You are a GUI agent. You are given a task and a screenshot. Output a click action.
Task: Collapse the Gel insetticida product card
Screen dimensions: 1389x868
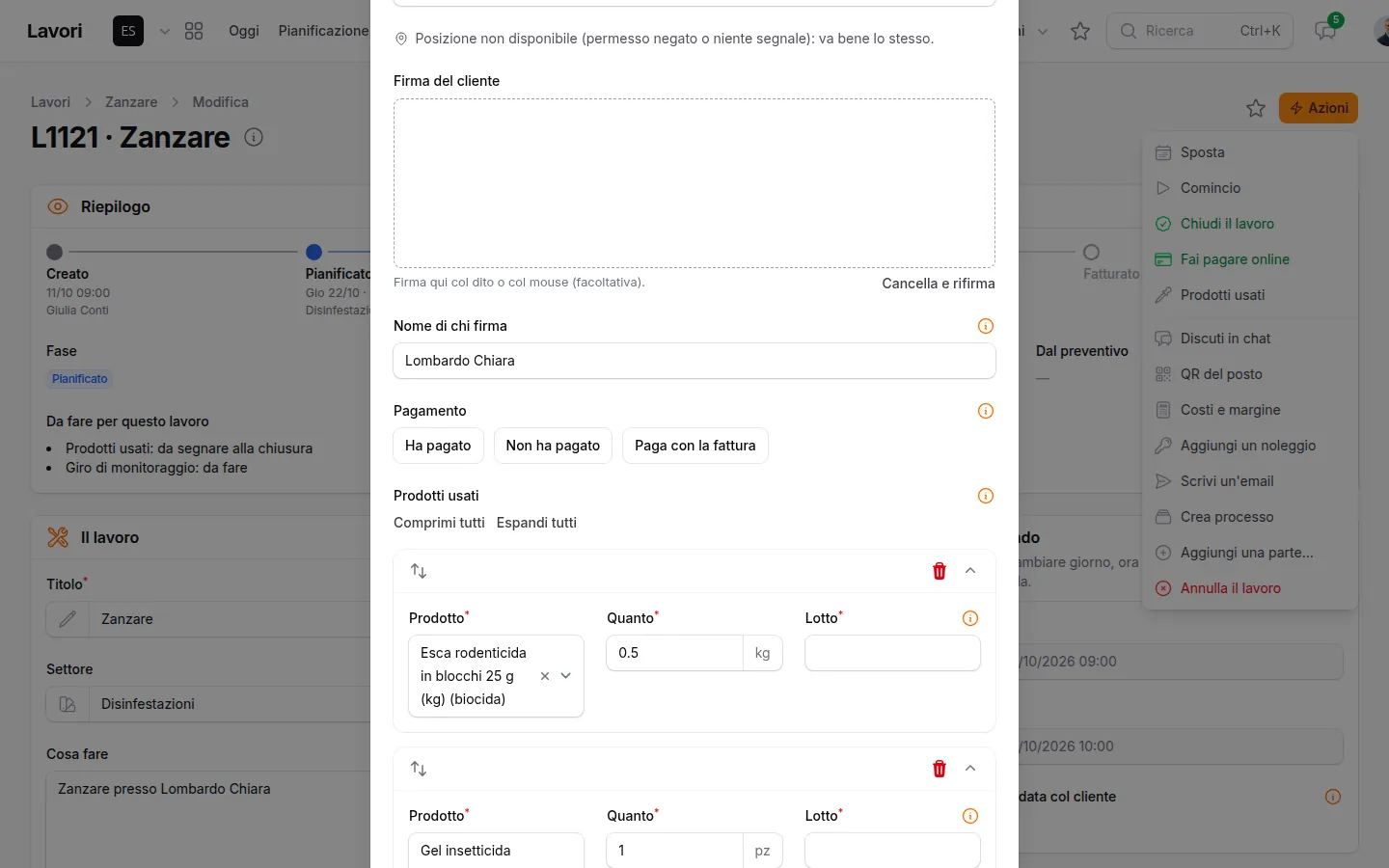click(970, 769)
